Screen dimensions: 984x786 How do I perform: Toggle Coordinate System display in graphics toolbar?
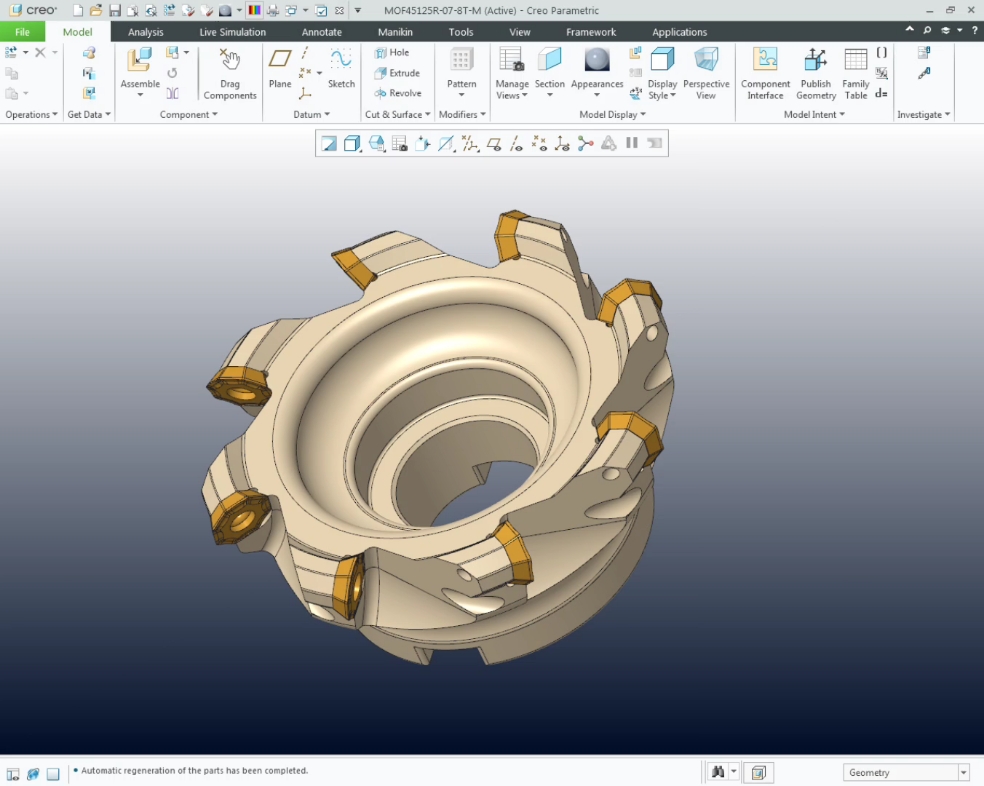point(562,144)
